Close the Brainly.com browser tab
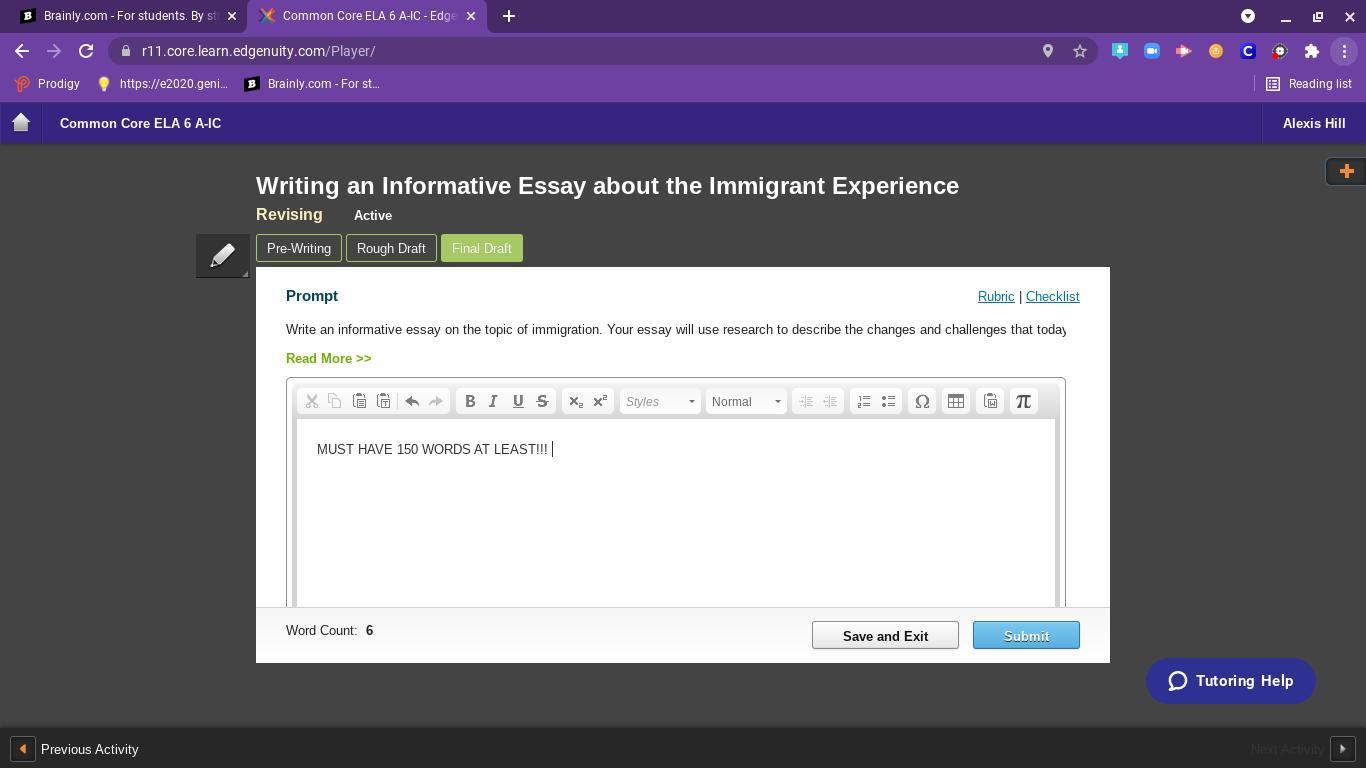Screen dimensions: 1366x768 tap(232, 16)
